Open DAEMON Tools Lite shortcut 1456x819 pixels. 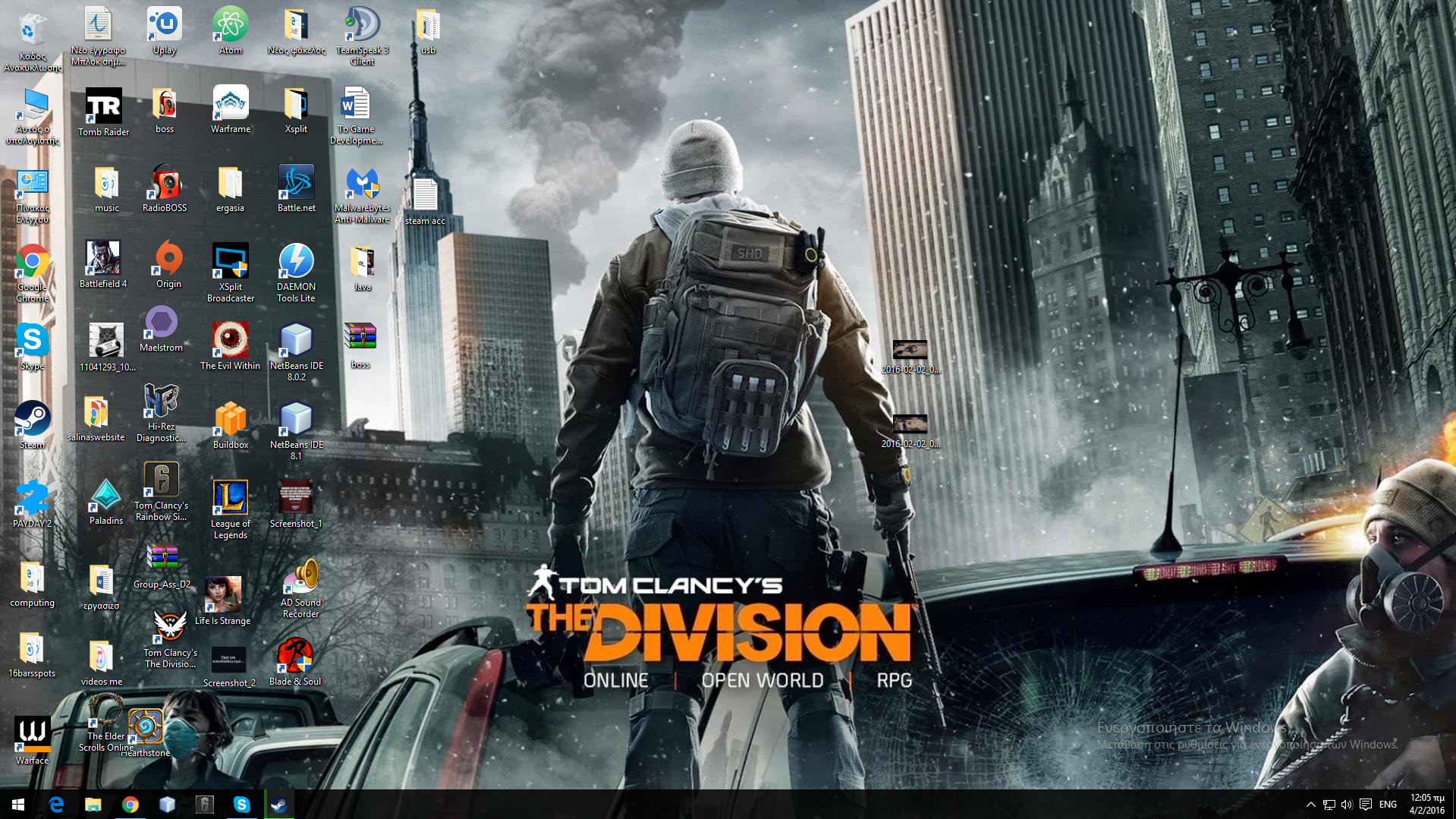[x=296, y=273]
